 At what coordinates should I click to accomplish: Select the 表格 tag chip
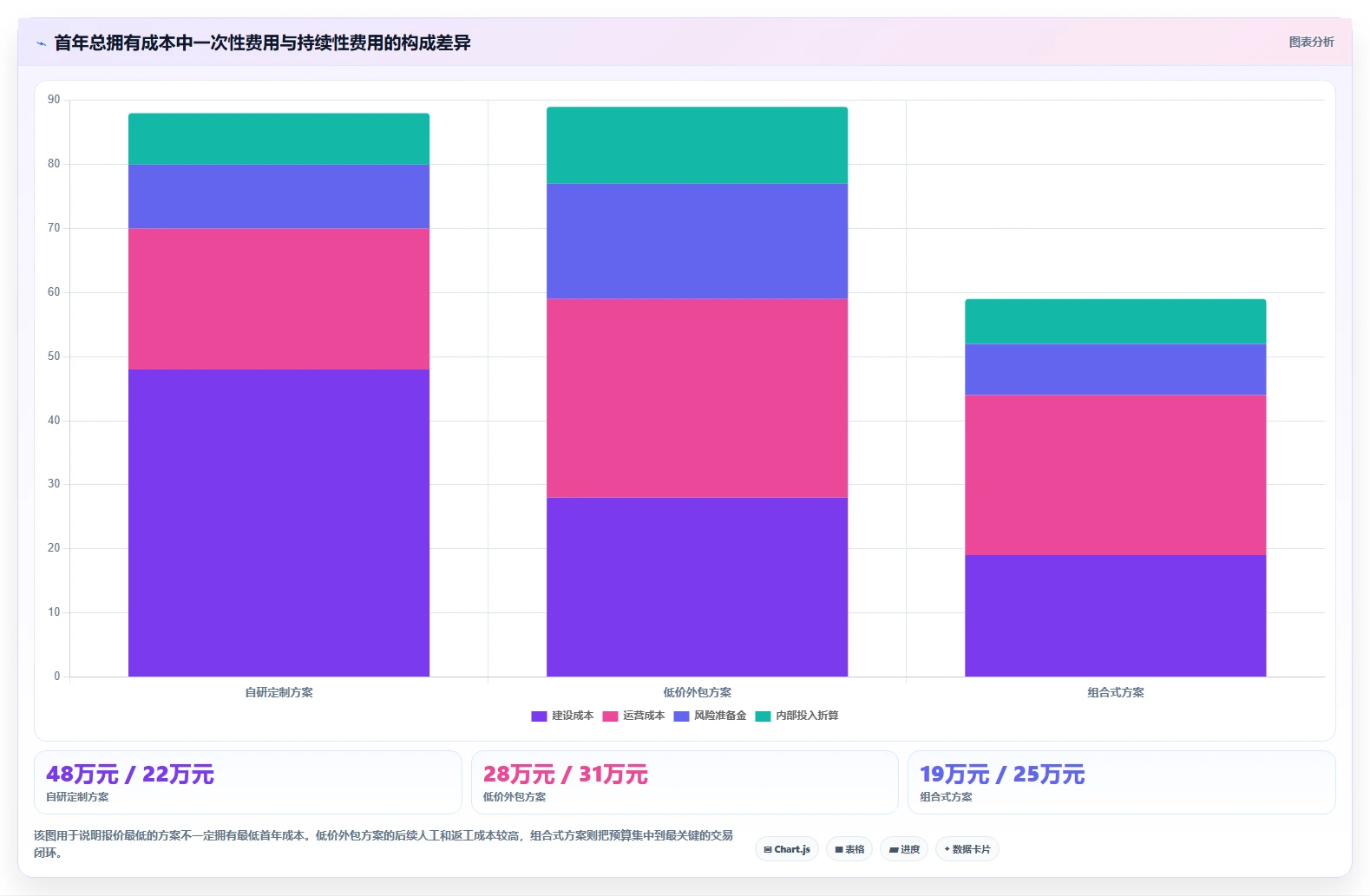pos(849,849)
